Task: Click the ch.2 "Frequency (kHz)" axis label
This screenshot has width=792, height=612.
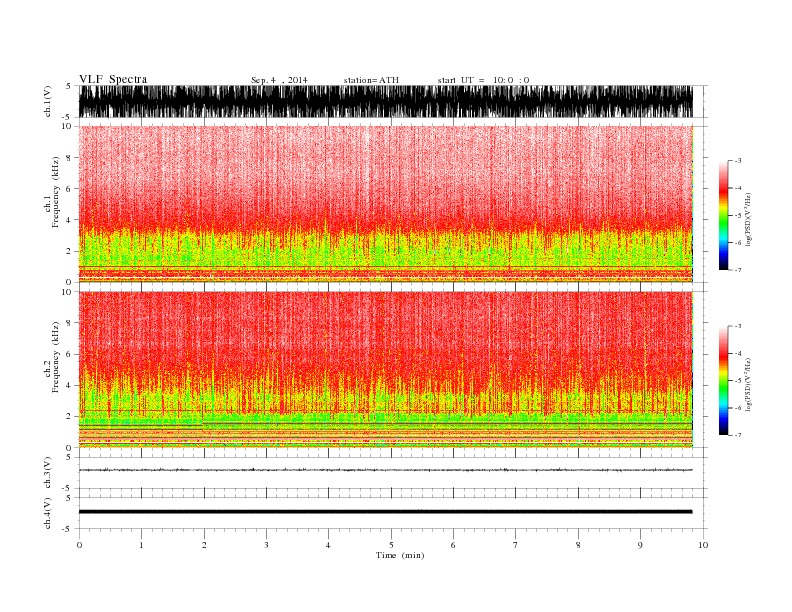Action: click(56, 358)
